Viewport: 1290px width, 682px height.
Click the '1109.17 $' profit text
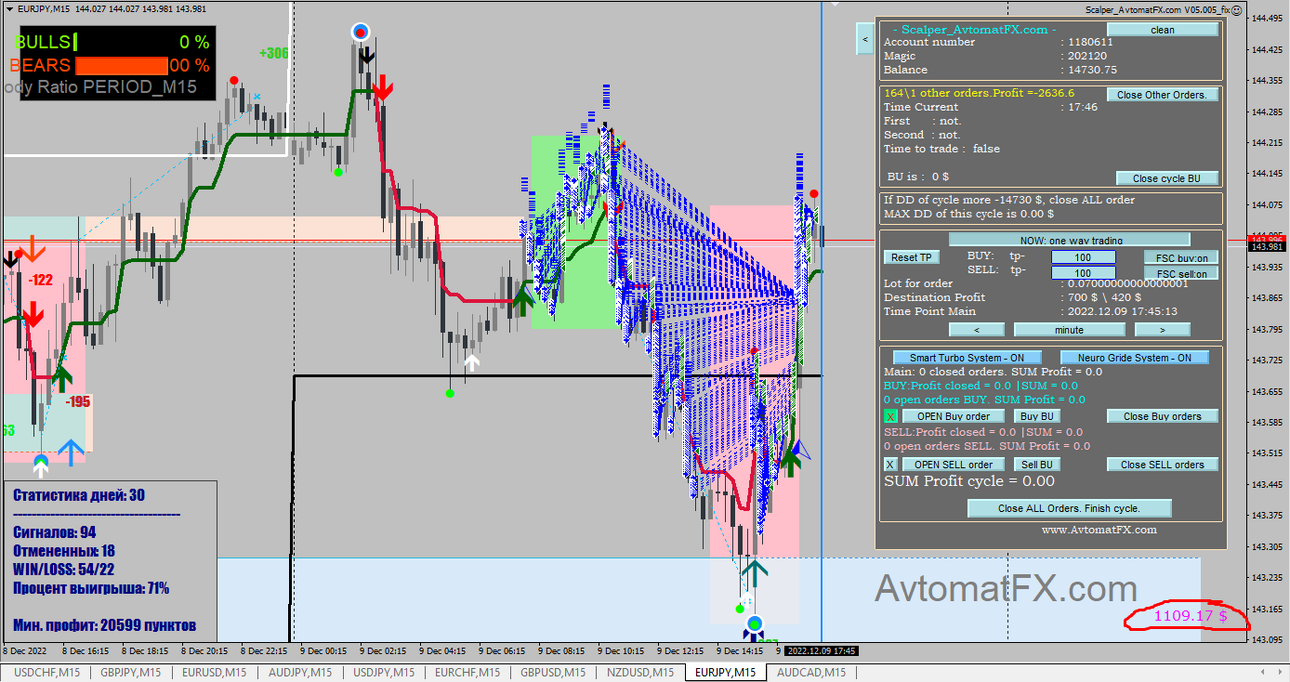1190,616
